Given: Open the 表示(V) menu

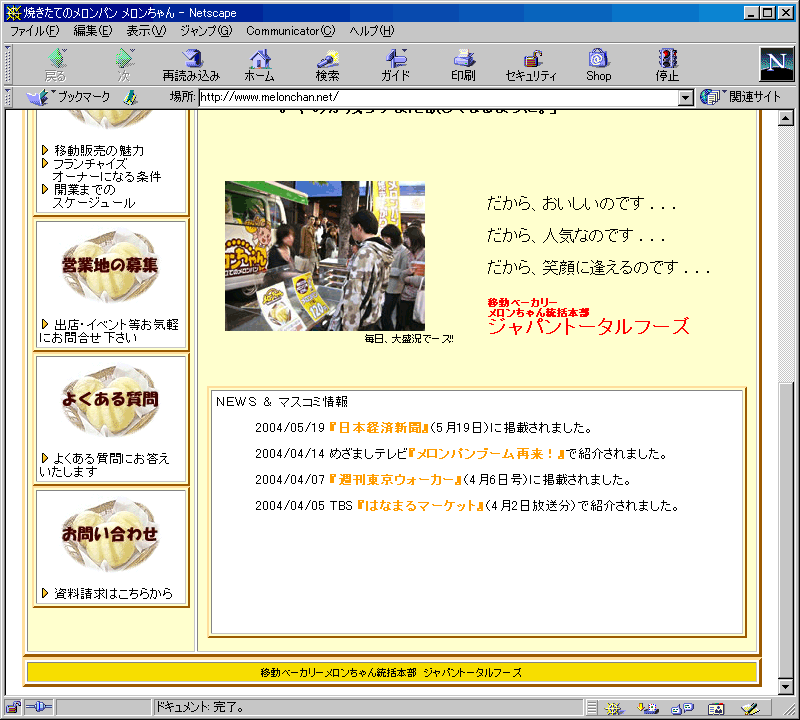Looking at the screenshot, I should click(146, 31).
